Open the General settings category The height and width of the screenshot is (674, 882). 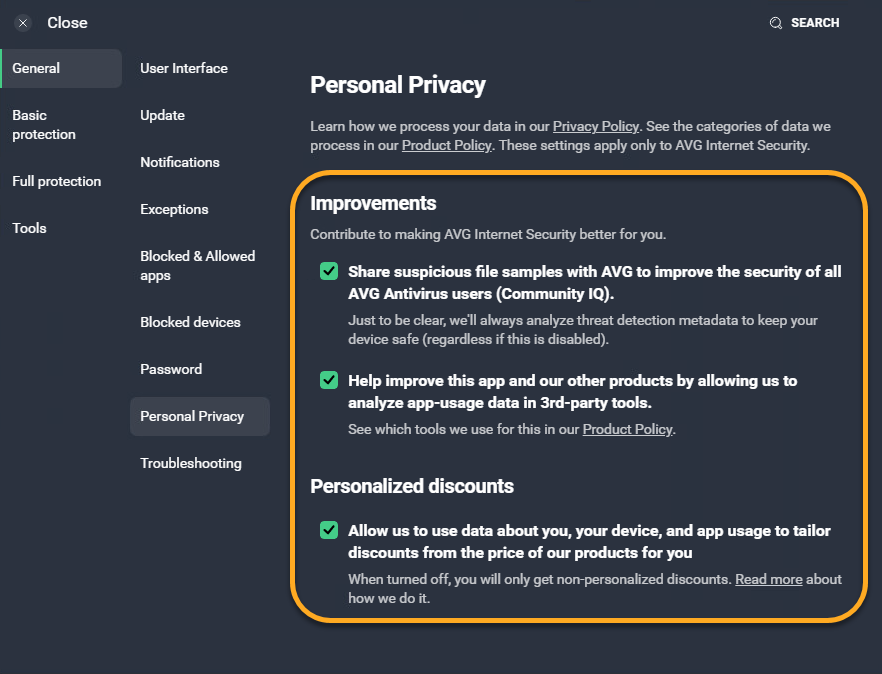click(x=36, y=68)
